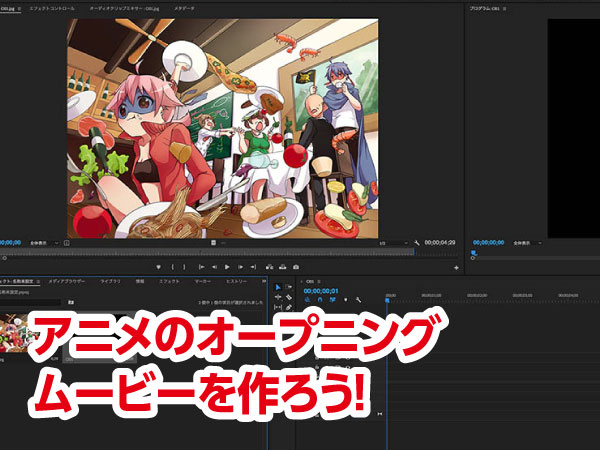Switch to Libraries tab
The width and height of the screenshot is (600, 450).
click(110, 281)
